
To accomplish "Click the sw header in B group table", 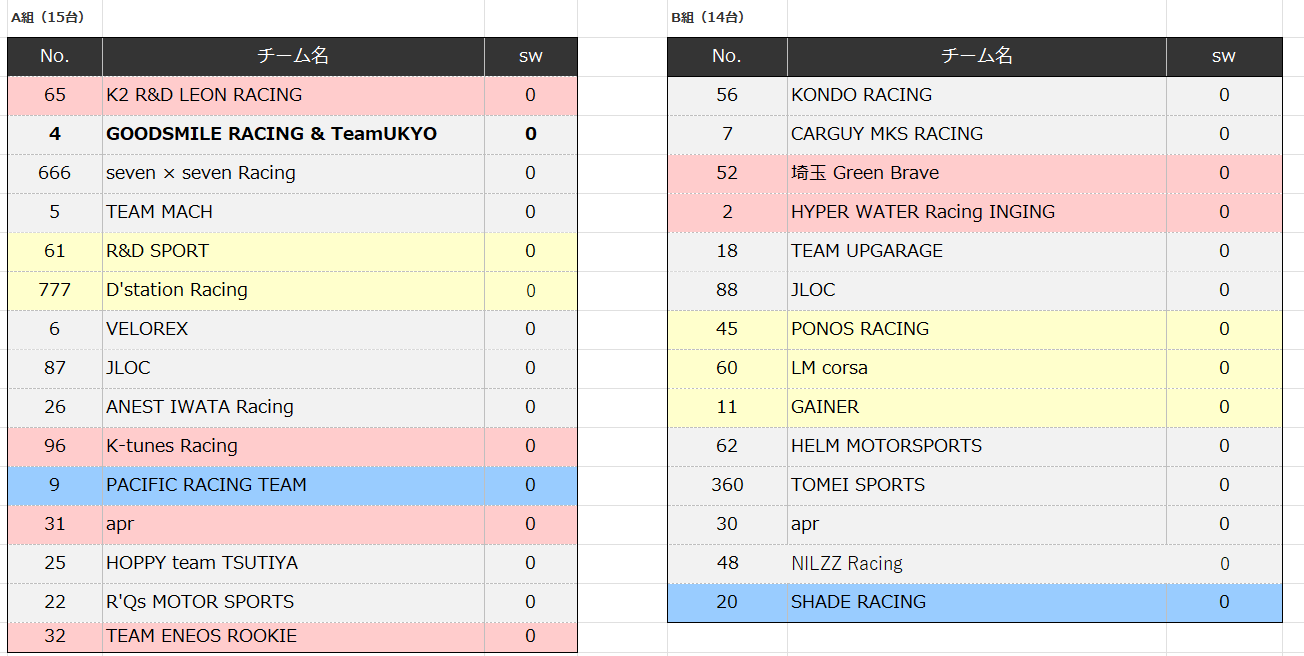I will (x=1223, y=56).
